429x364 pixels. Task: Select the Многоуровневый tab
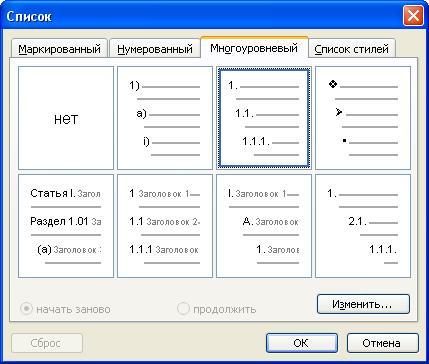(x=254, y=48)
